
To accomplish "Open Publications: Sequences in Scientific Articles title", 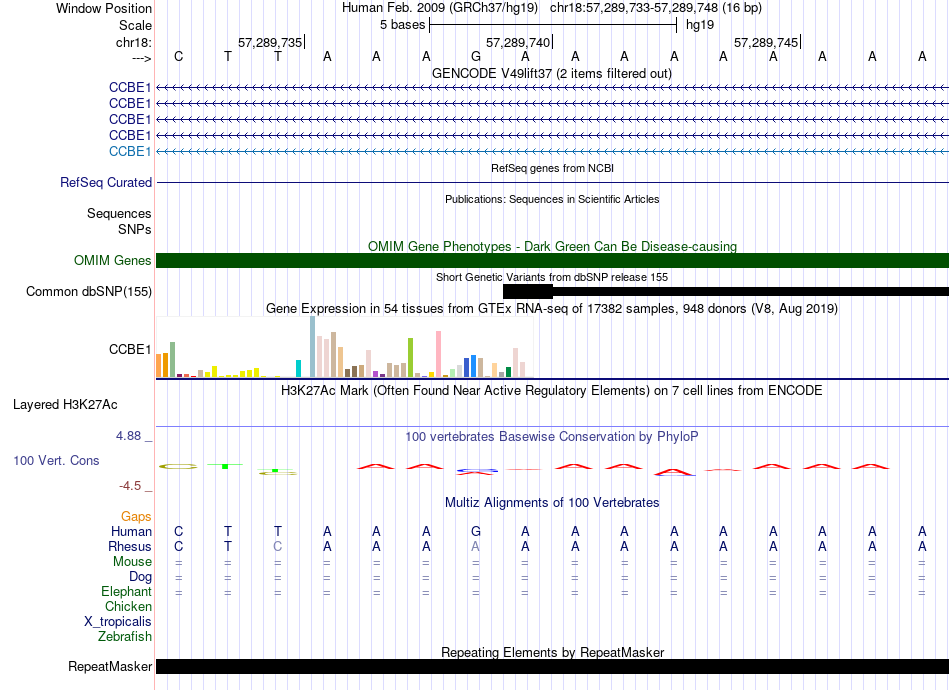I will [552, 199].
